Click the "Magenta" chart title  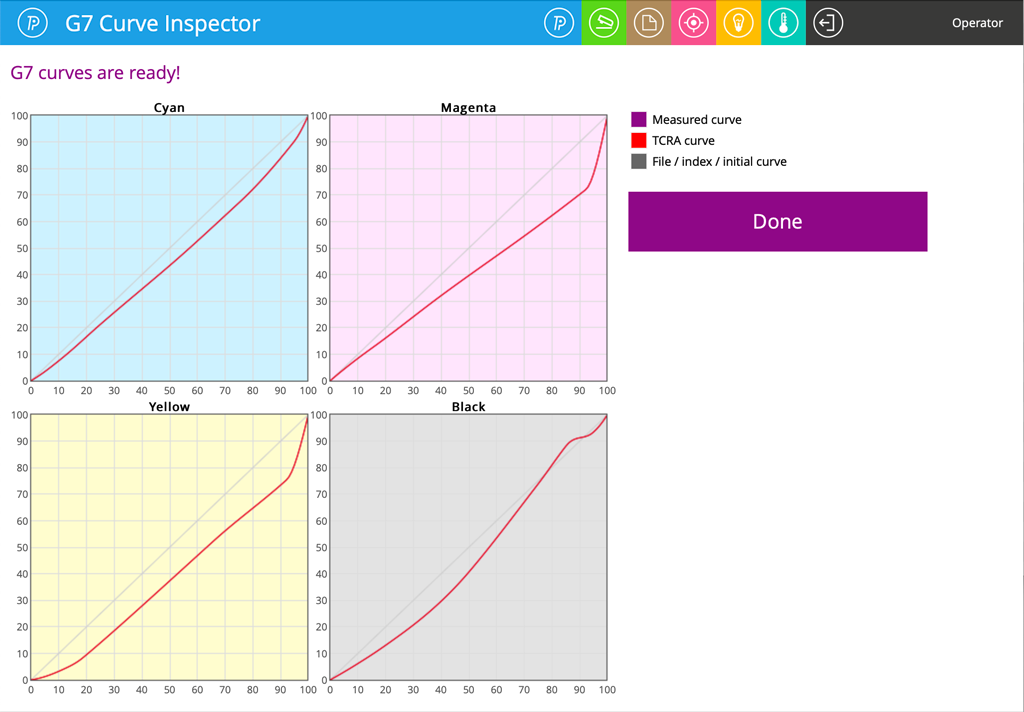[468, 108]
